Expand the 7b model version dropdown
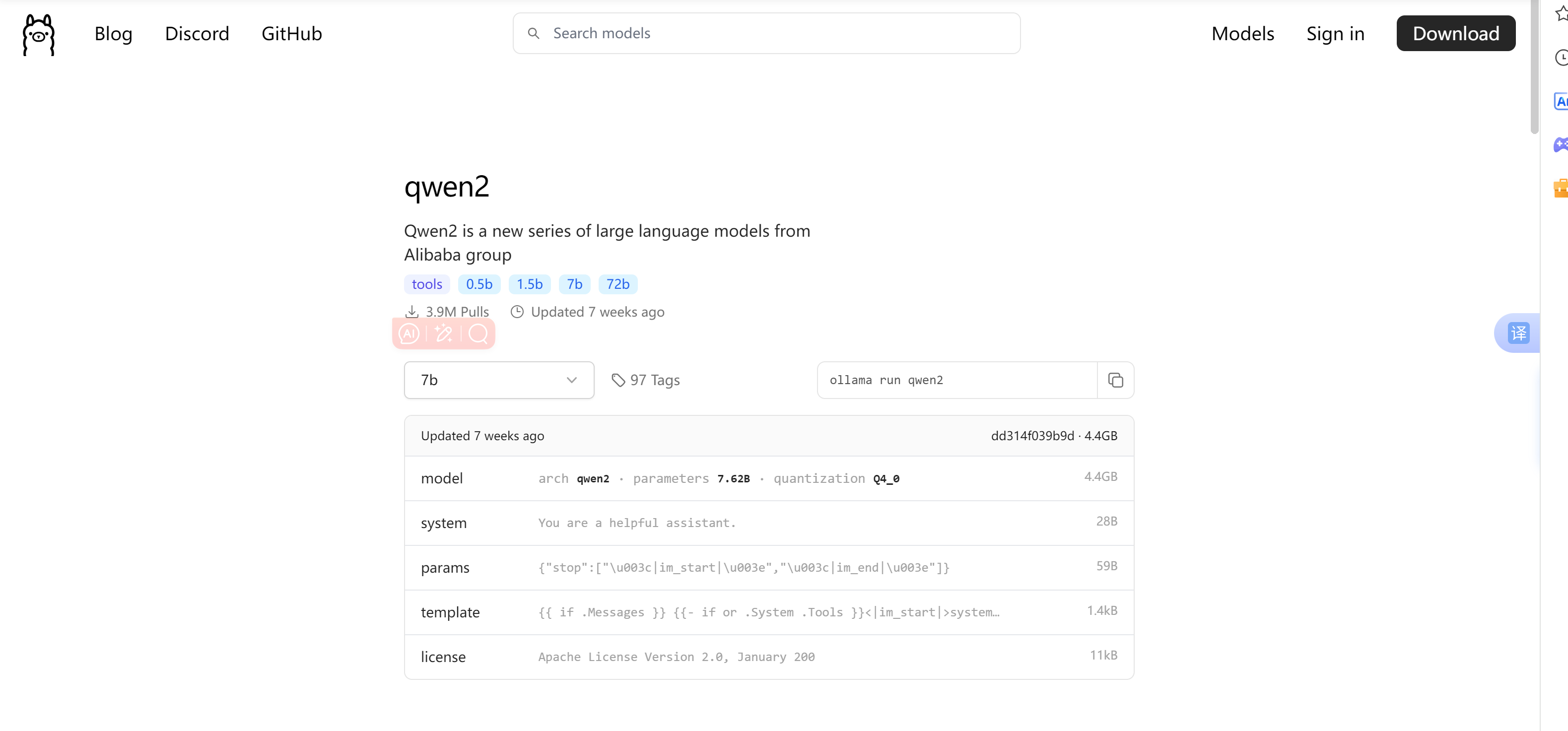 coord(498,381)
